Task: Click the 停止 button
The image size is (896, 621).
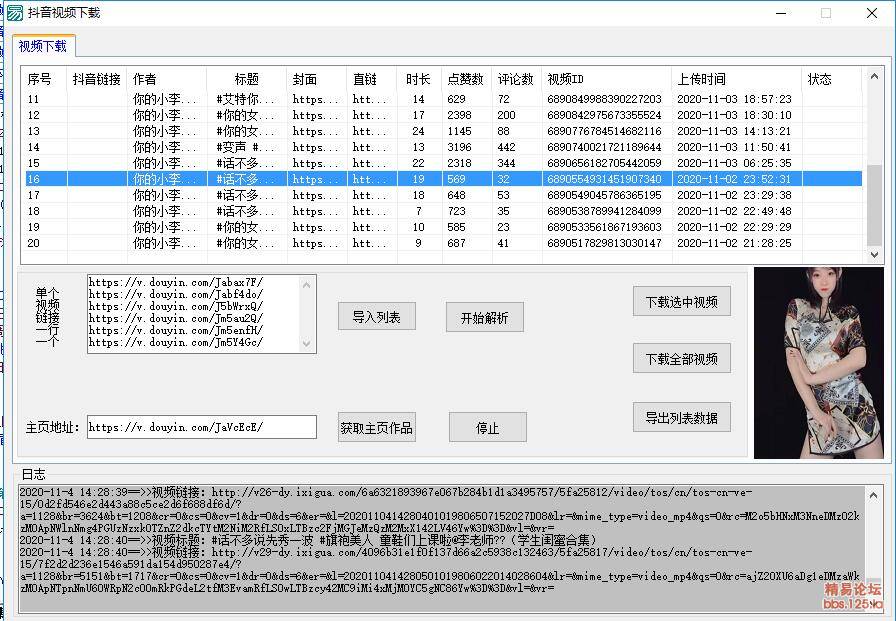Action: 487,427
